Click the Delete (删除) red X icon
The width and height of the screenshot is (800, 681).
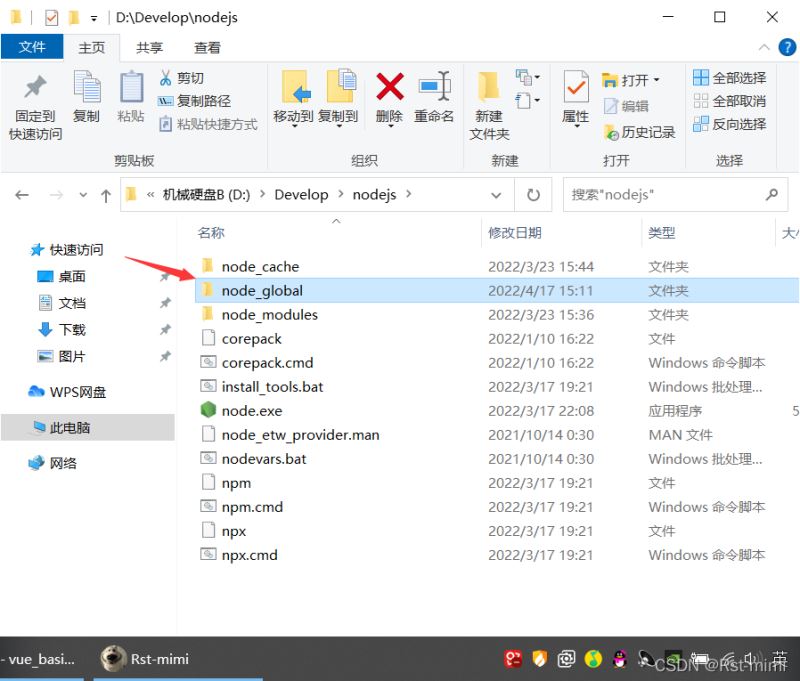point(389,90)
